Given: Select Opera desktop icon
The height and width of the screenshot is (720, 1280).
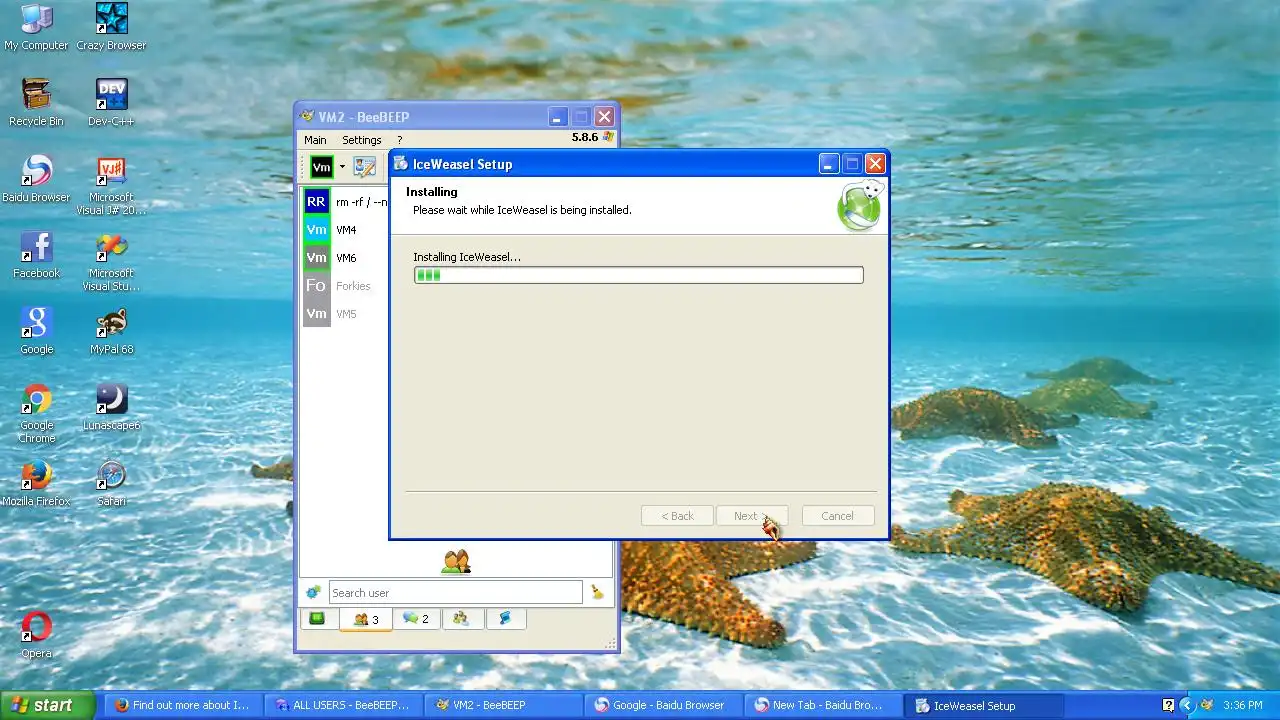Looking at the screenshot, I should [x=36, y=635].
